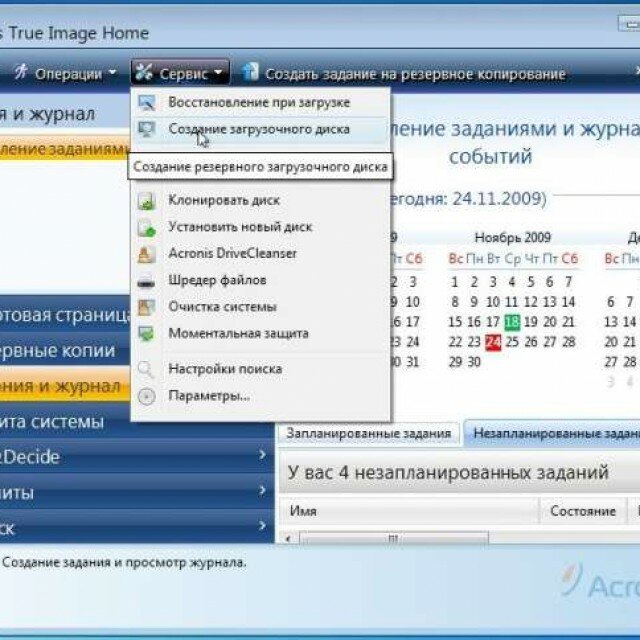Select November 10 in calendar

click(493, 302)
